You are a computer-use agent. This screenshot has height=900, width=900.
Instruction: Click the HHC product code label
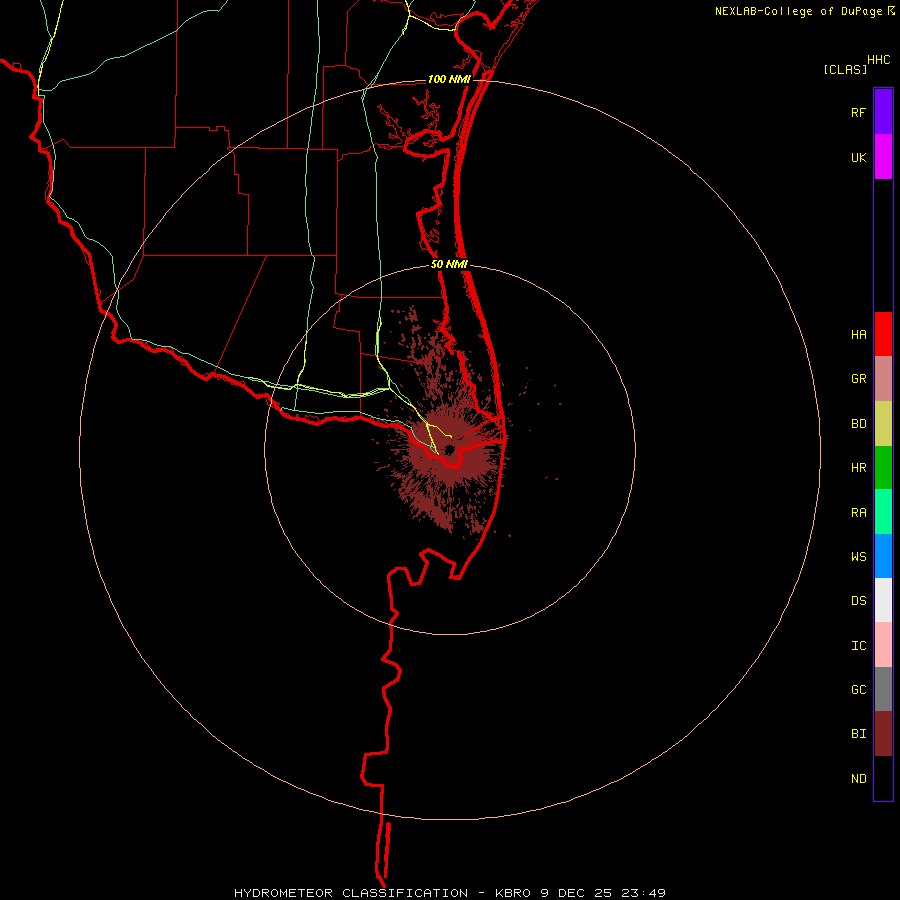pyautogui.click(x=879, y=60)
